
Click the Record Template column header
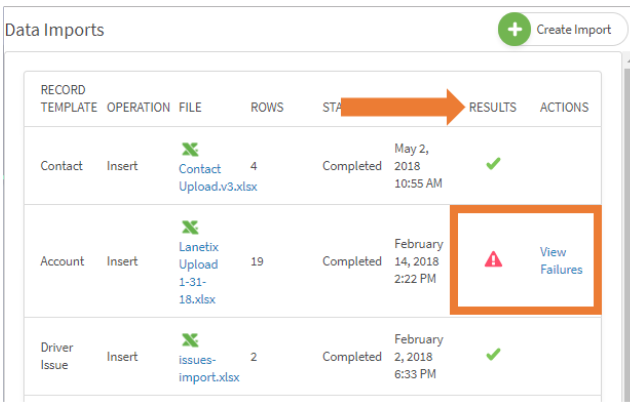68,99
